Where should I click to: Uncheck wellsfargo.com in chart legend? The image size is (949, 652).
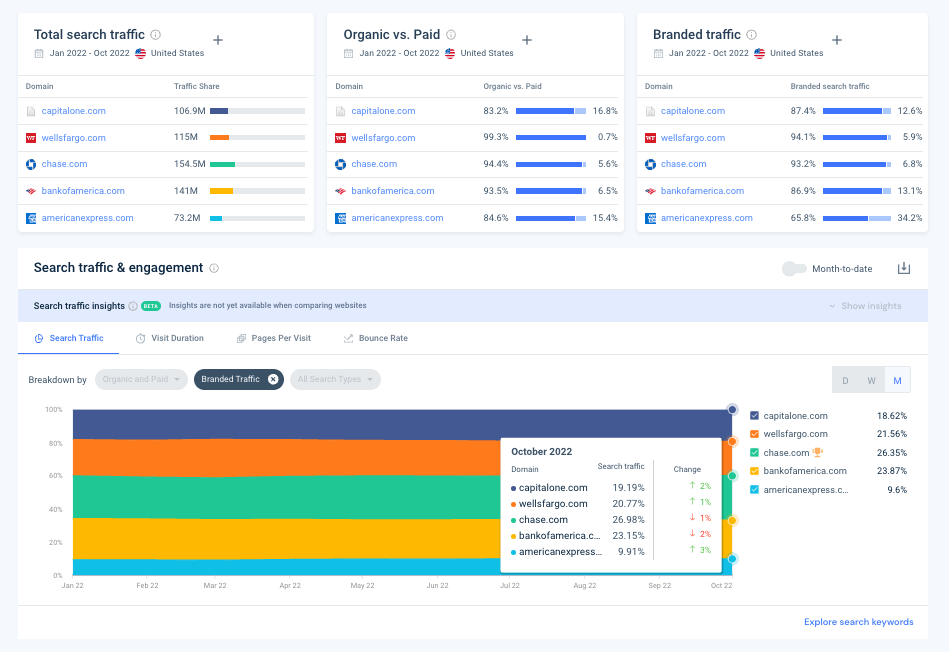point(754,433)
